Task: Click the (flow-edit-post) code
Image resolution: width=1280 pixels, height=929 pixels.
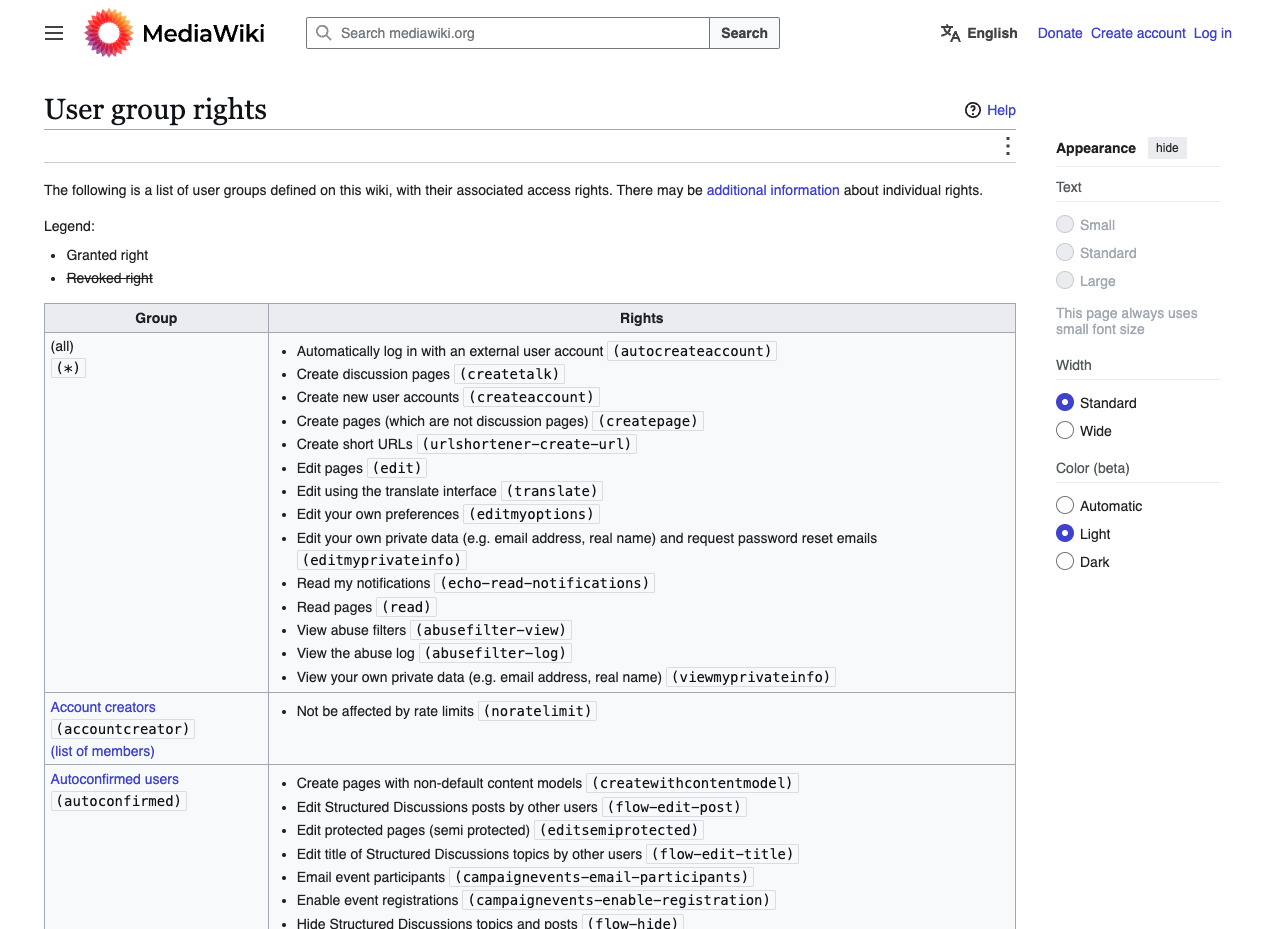Action: [x=674, y=807]
